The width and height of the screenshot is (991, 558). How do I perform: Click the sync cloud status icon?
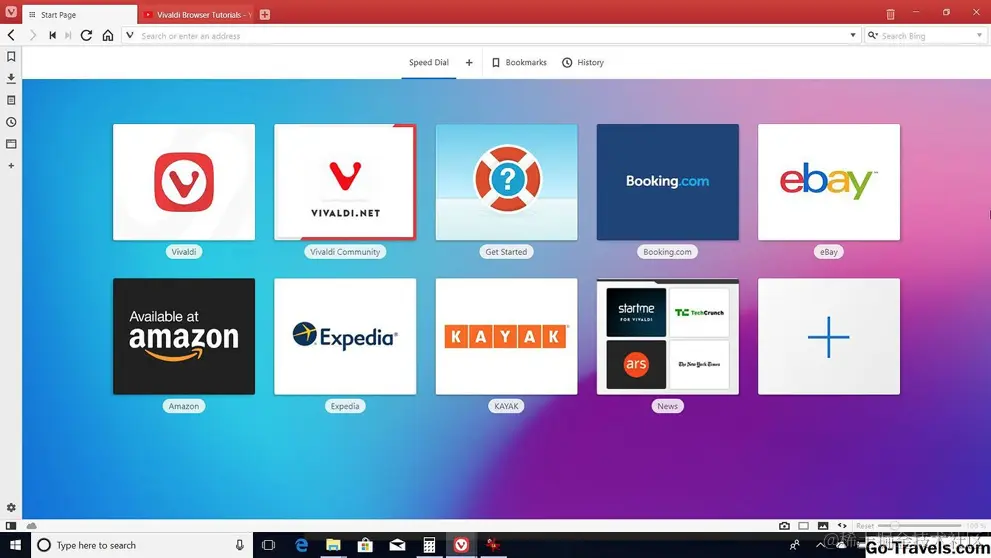[32, 526]
